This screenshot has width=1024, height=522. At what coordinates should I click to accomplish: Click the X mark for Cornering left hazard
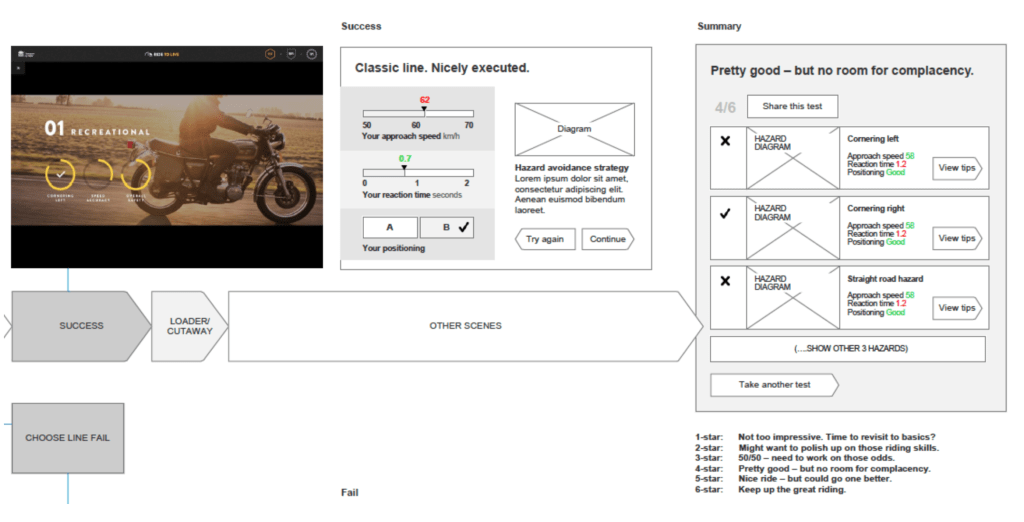click(x=725, y=141)
